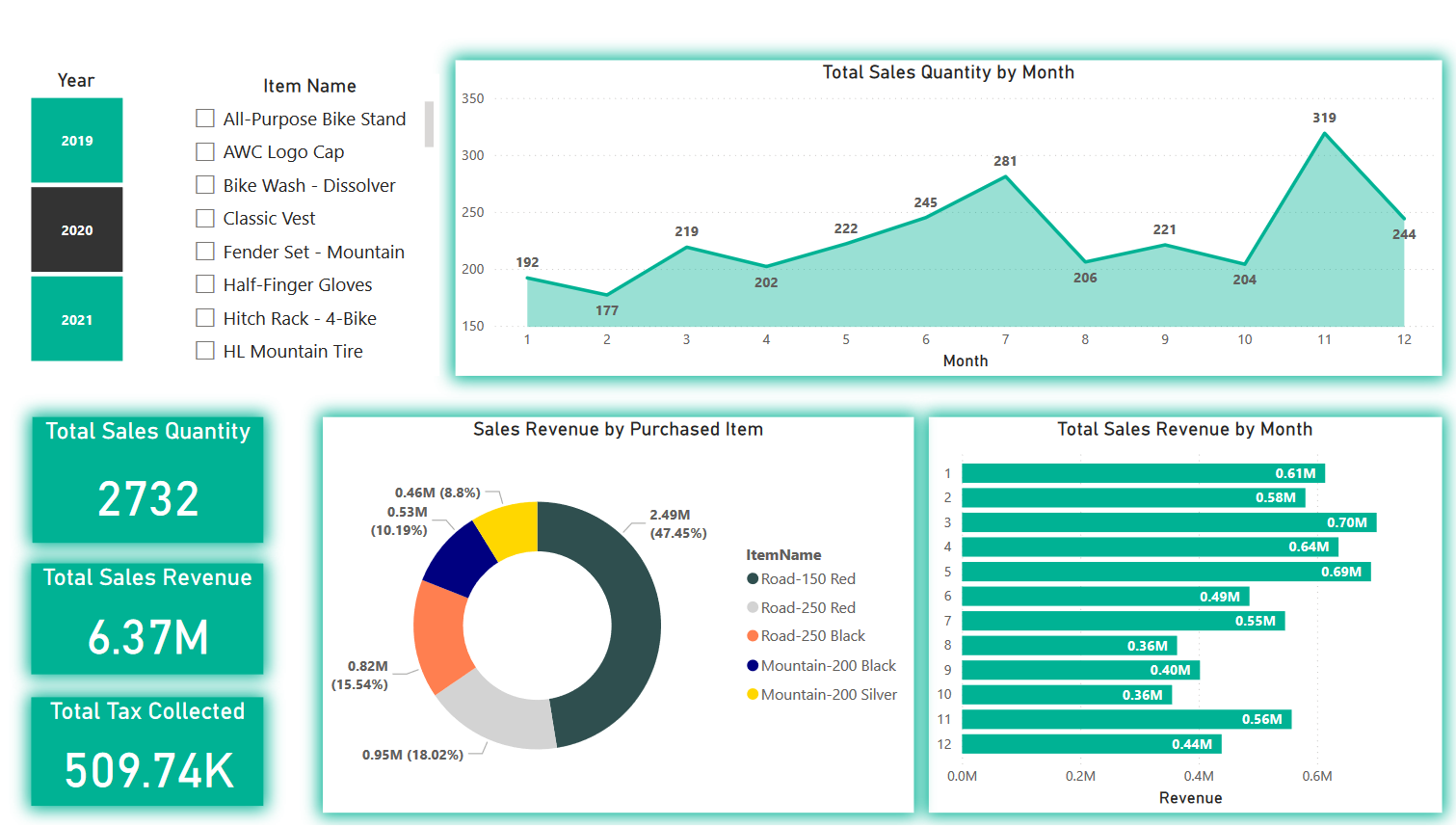Check the HL Mountain Tire checkbox
This screenshot has width=1456, height=827.
pos(204,351)
